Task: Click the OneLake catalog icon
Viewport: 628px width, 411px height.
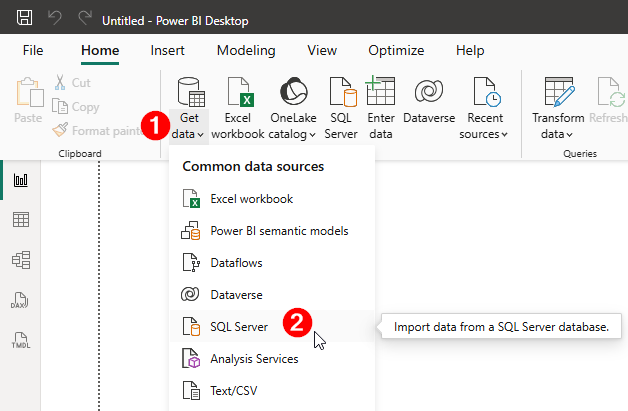Action: click(294, 91)
